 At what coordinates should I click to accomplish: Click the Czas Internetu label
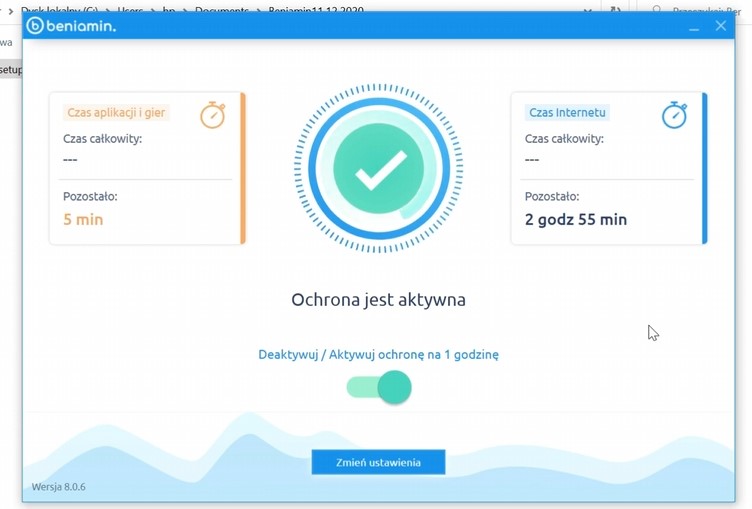click(567, 113)
